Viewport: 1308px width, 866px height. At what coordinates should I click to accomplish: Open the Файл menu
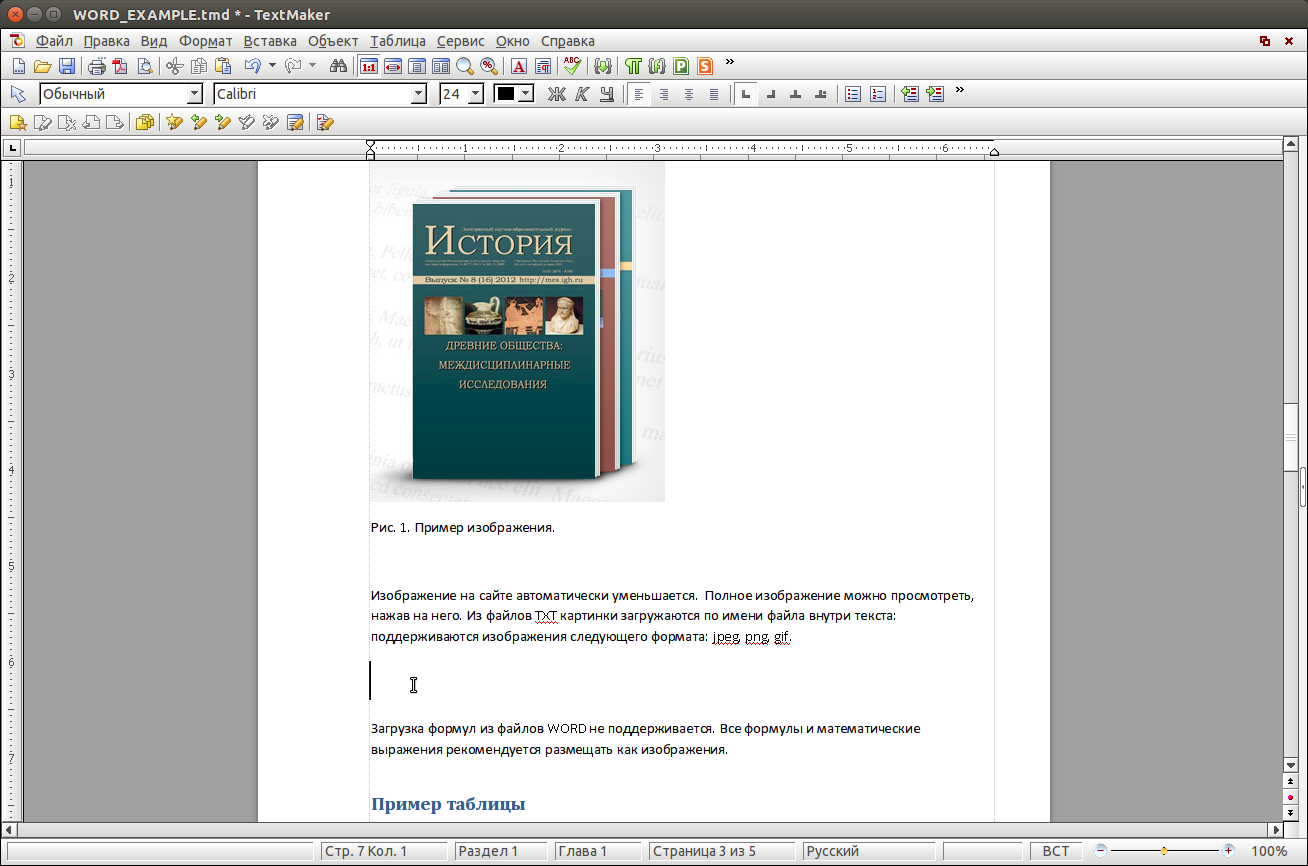pyautogui.click(x=54, y=41)
